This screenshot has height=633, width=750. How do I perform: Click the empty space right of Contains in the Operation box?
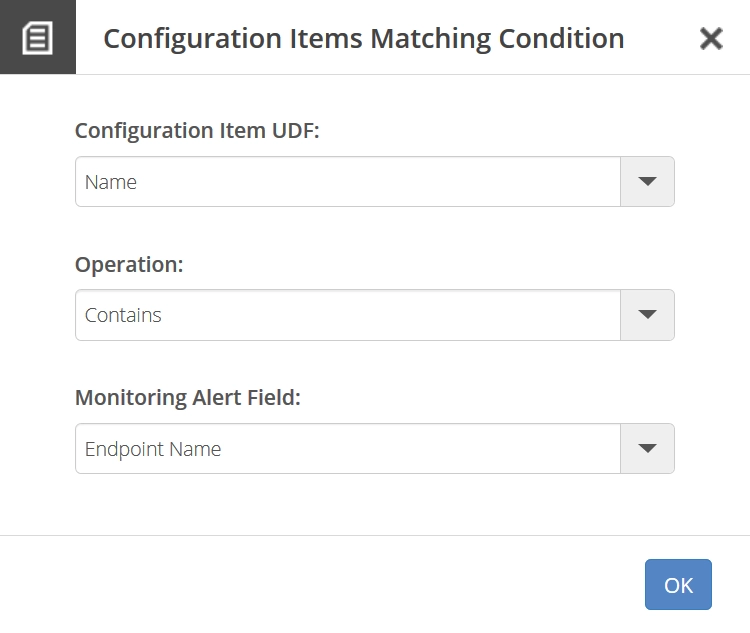click(390, 315)
